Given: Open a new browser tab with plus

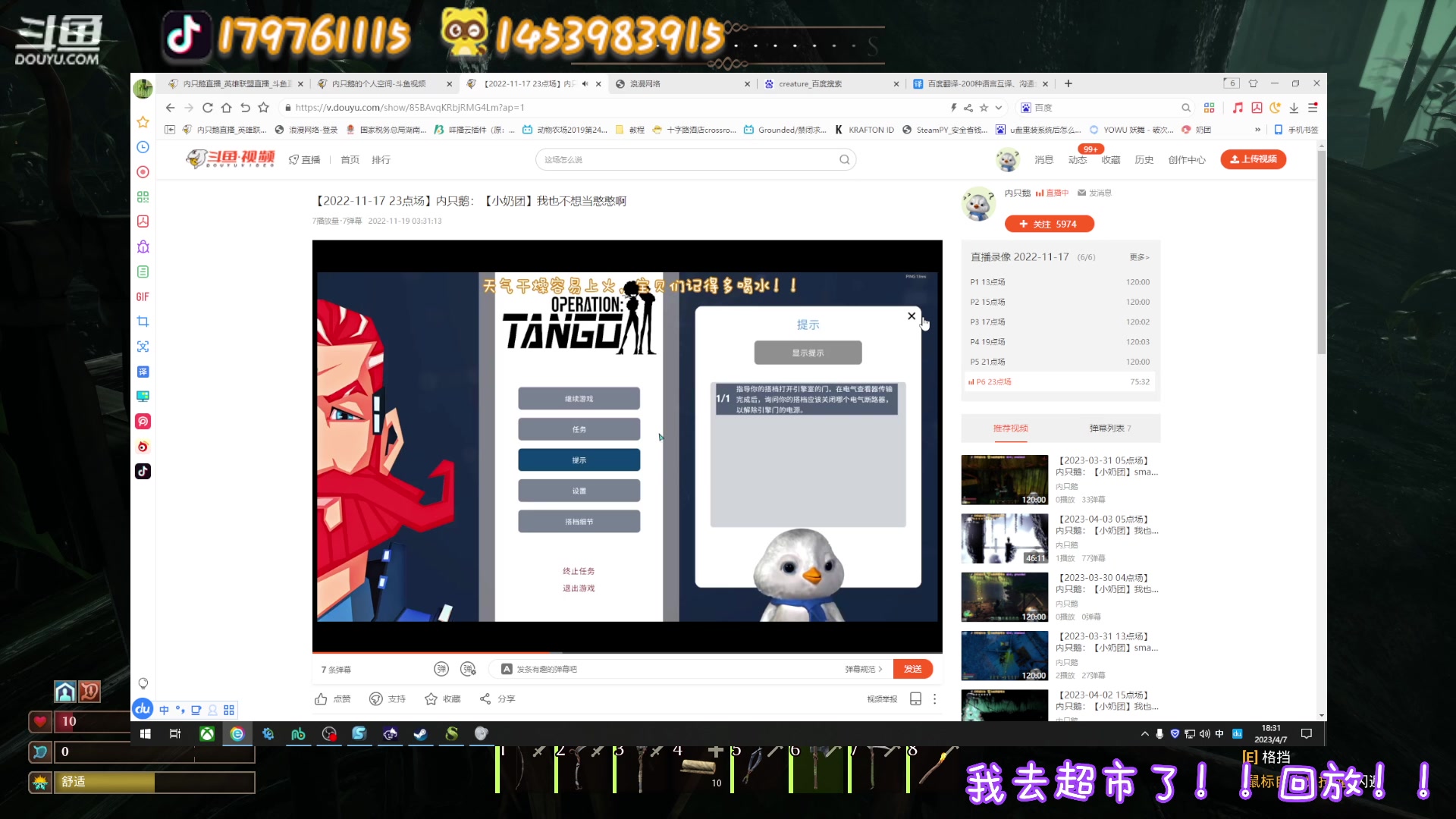Looking at the screenshot, I should coord(1068,83).
